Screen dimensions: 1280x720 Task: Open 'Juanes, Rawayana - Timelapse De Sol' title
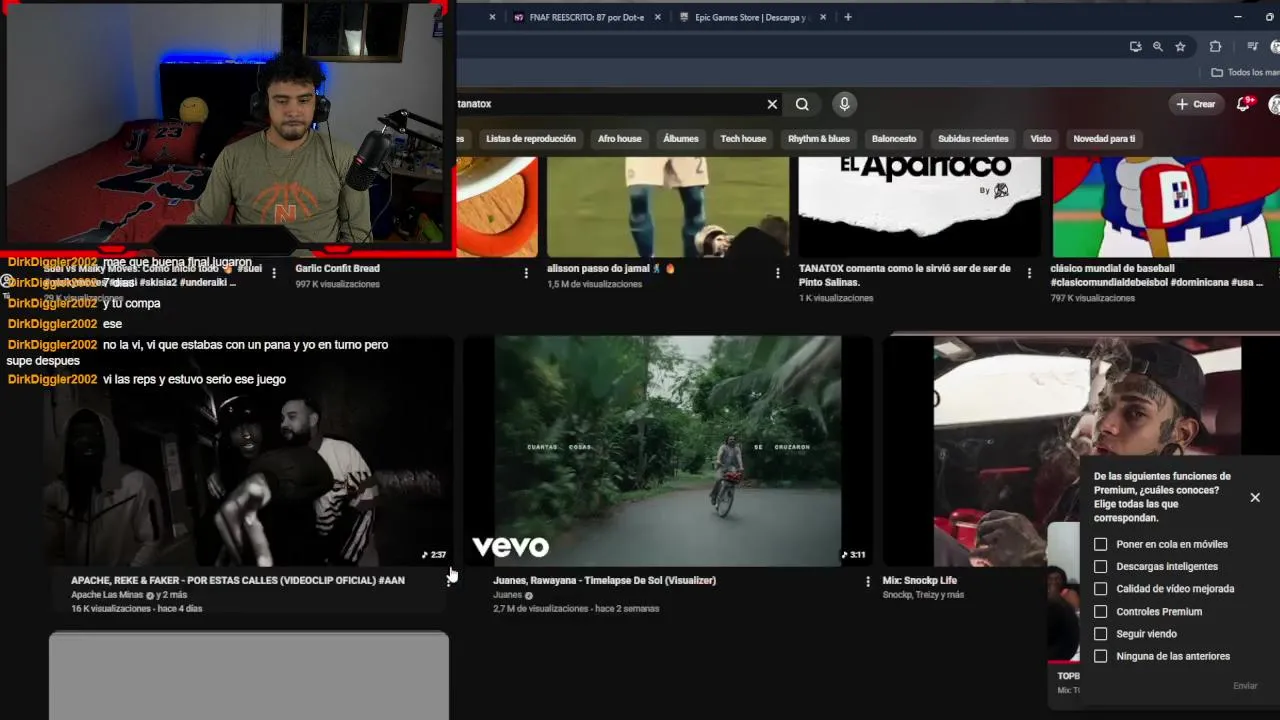[x=604, y=580]
